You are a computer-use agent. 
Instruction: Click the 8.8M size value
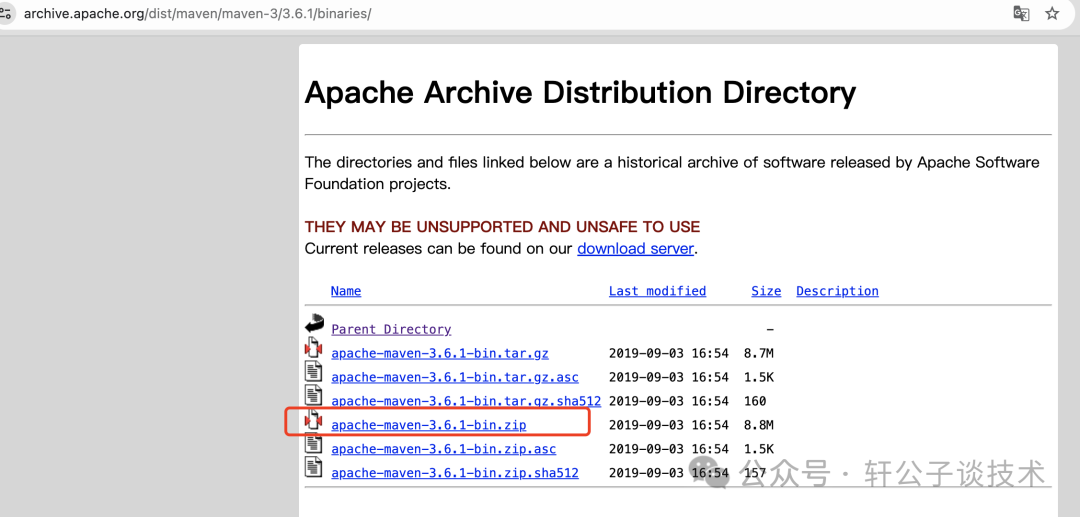(x=758, y=425)
